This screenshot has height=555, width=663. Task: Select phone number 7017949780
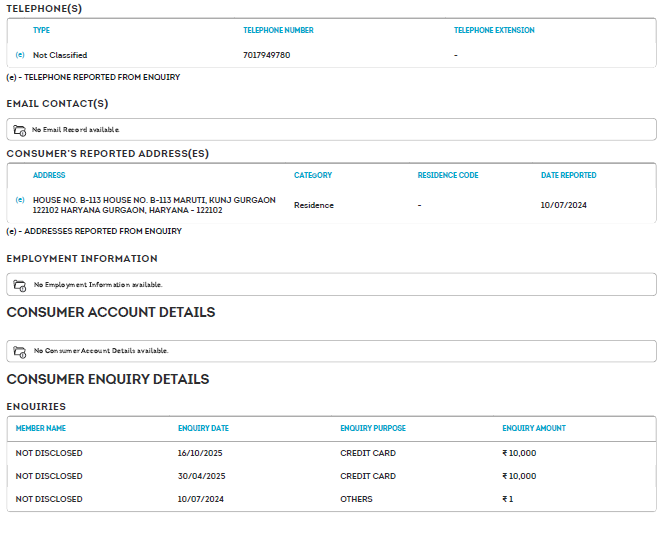266,55
